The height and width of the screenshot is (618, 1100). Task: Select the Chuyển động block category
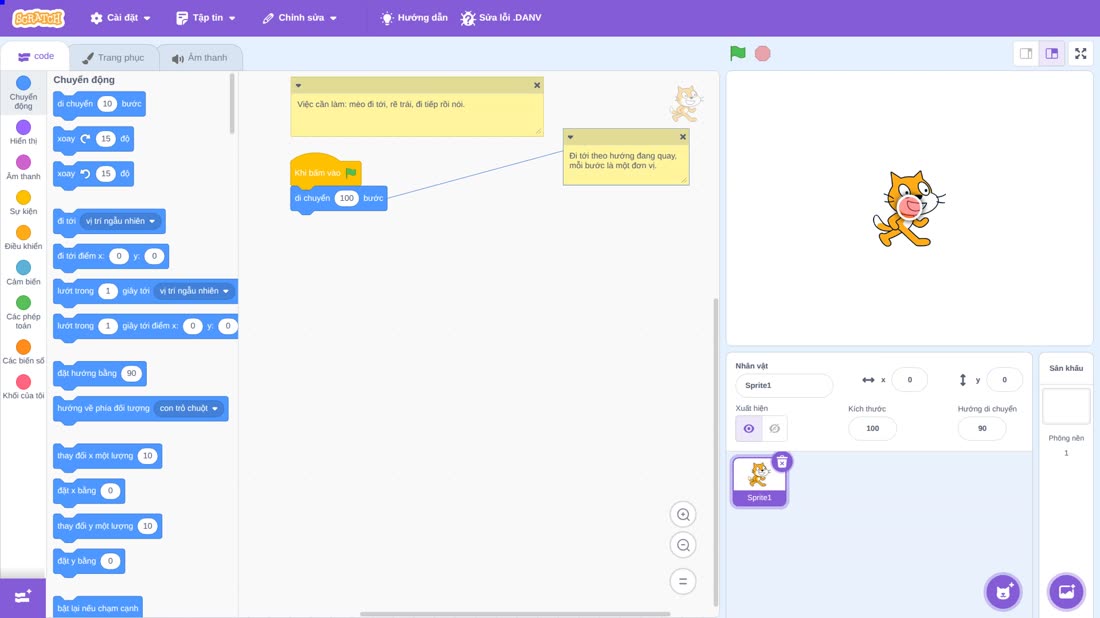(x=23, y=93)
